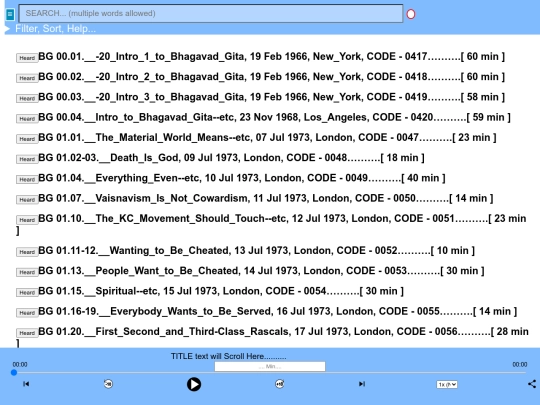The height and width of the screenshot is (405, 540).
Task: Select BG 01.07 Vaisnavism_Is_Not_Cowardism lecture
Action: click(266, 198)
